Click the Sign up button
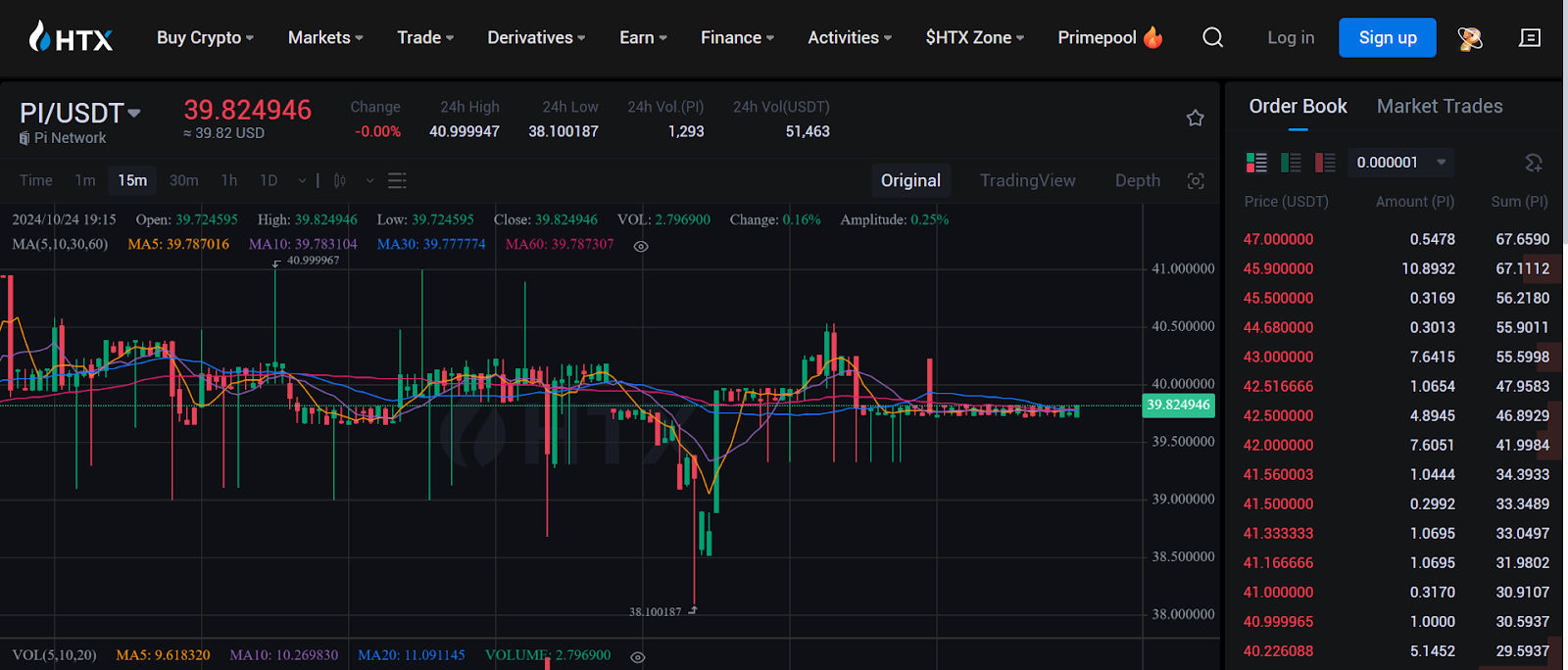Screen dimensions: 1568x670 pos(1387,38)
